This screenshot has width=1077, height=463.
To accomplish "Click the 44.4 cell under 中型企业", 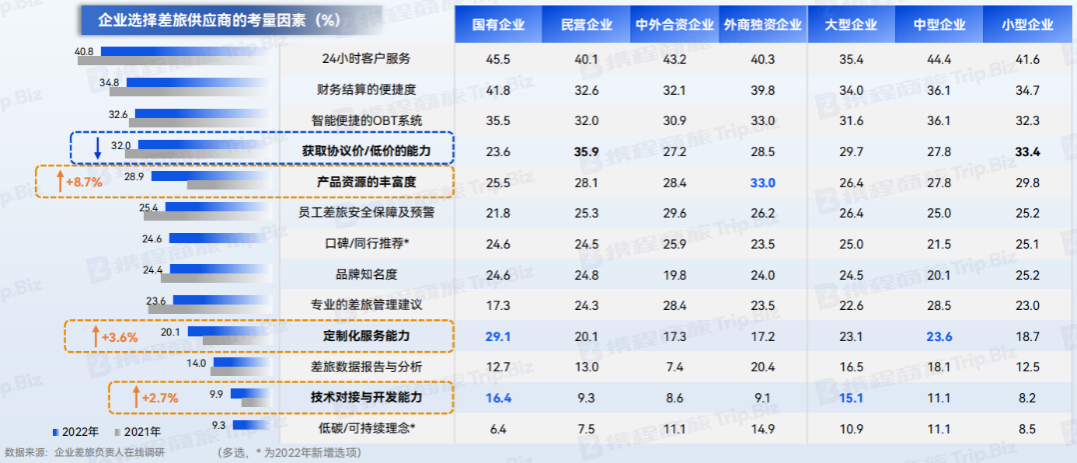I will [x=939, y=59].
